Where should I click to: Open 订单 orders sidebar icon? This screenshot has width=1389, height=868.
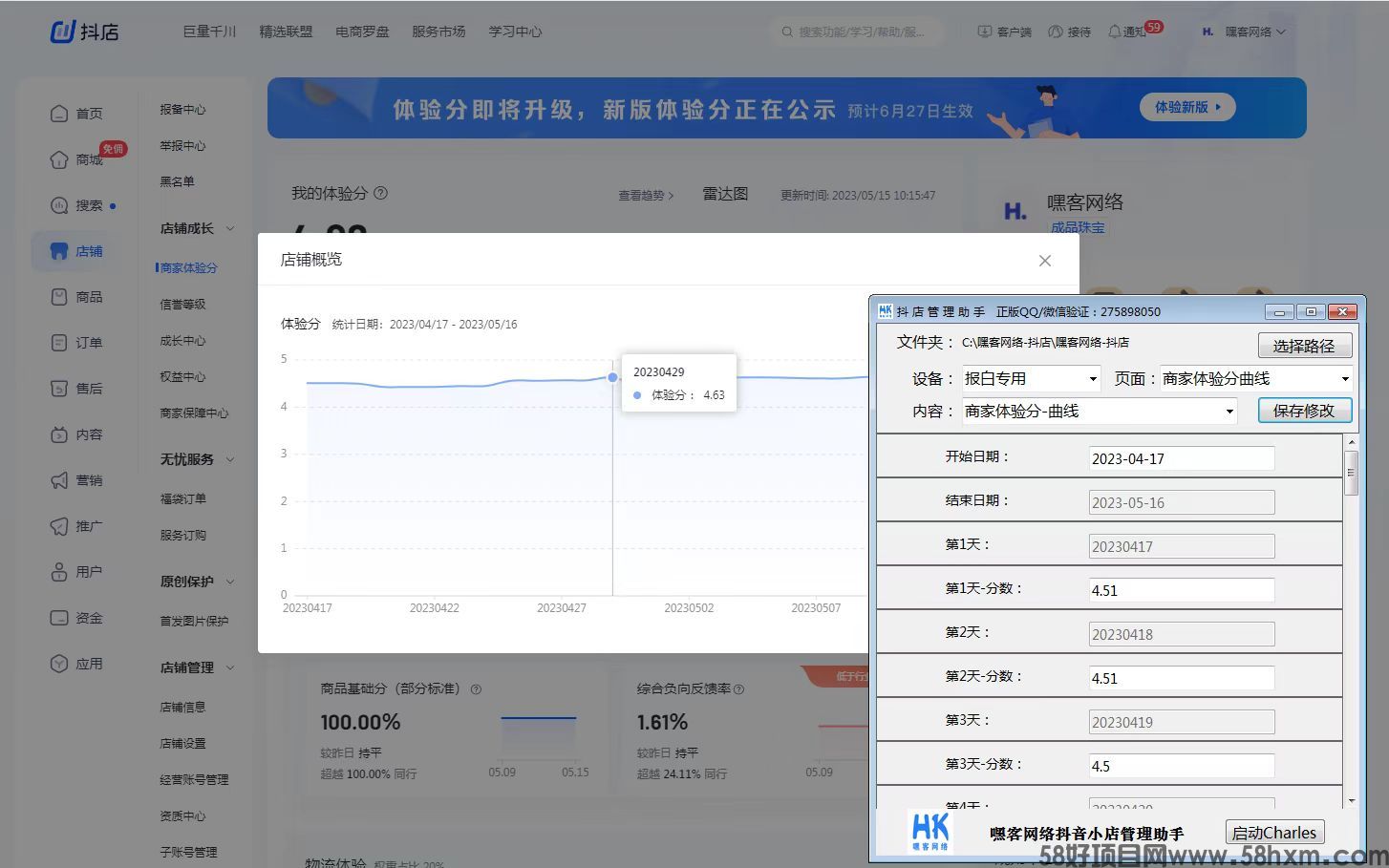(59, 343)
